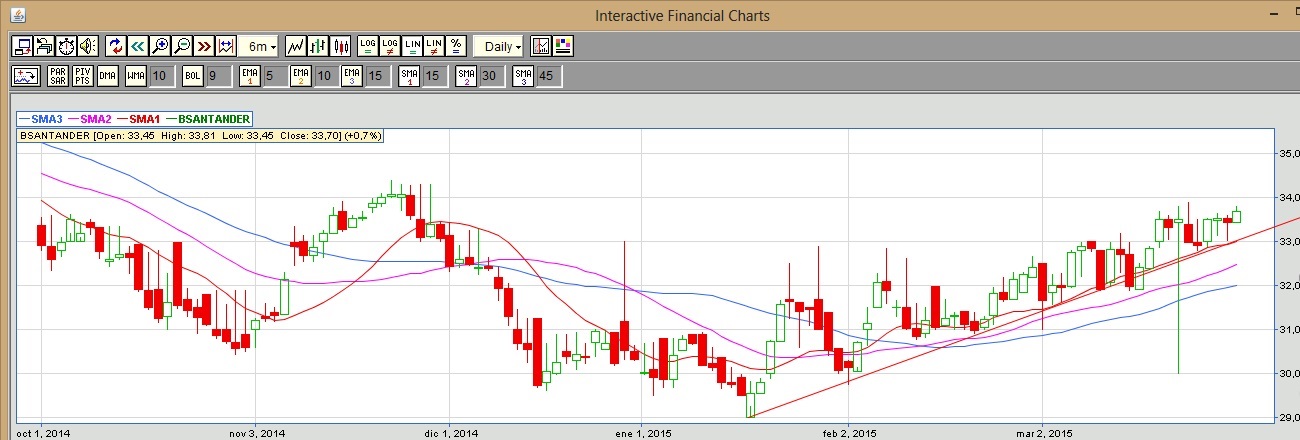The height and width of the screenshot is (440, 1300).
Task: Click the DMA indicator button
Action: [x=108, y=76]
